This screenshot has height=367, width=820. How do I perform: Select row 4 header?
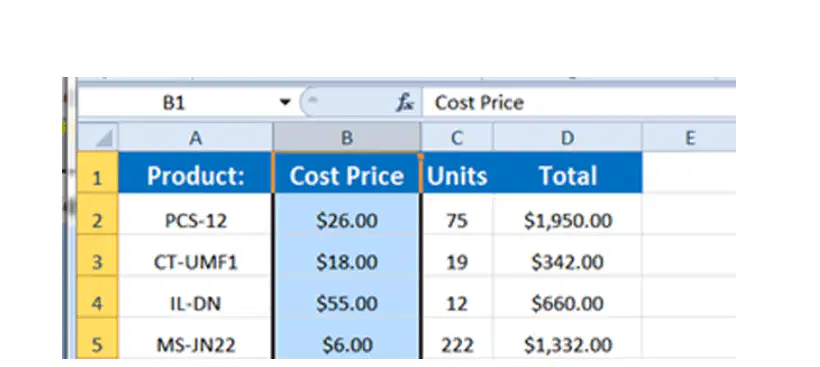(x=98, y=297)
